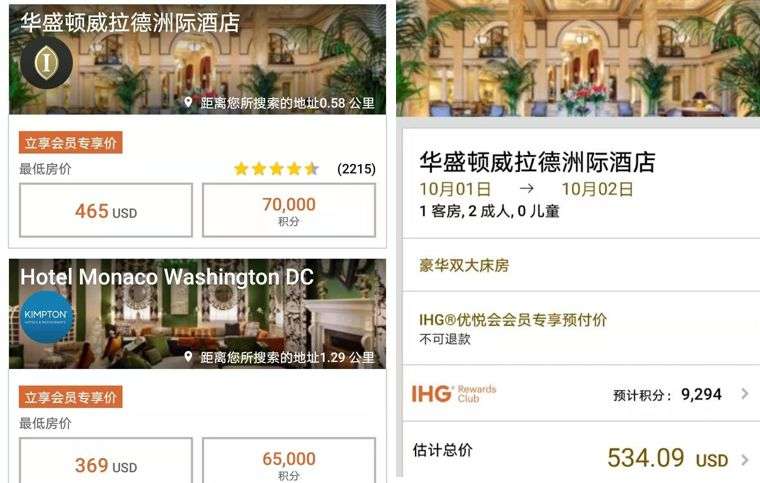Viewport: 760px width, 483px height.
Task: Open the (2215) reviews count
Action: click(x=356, y=169)
